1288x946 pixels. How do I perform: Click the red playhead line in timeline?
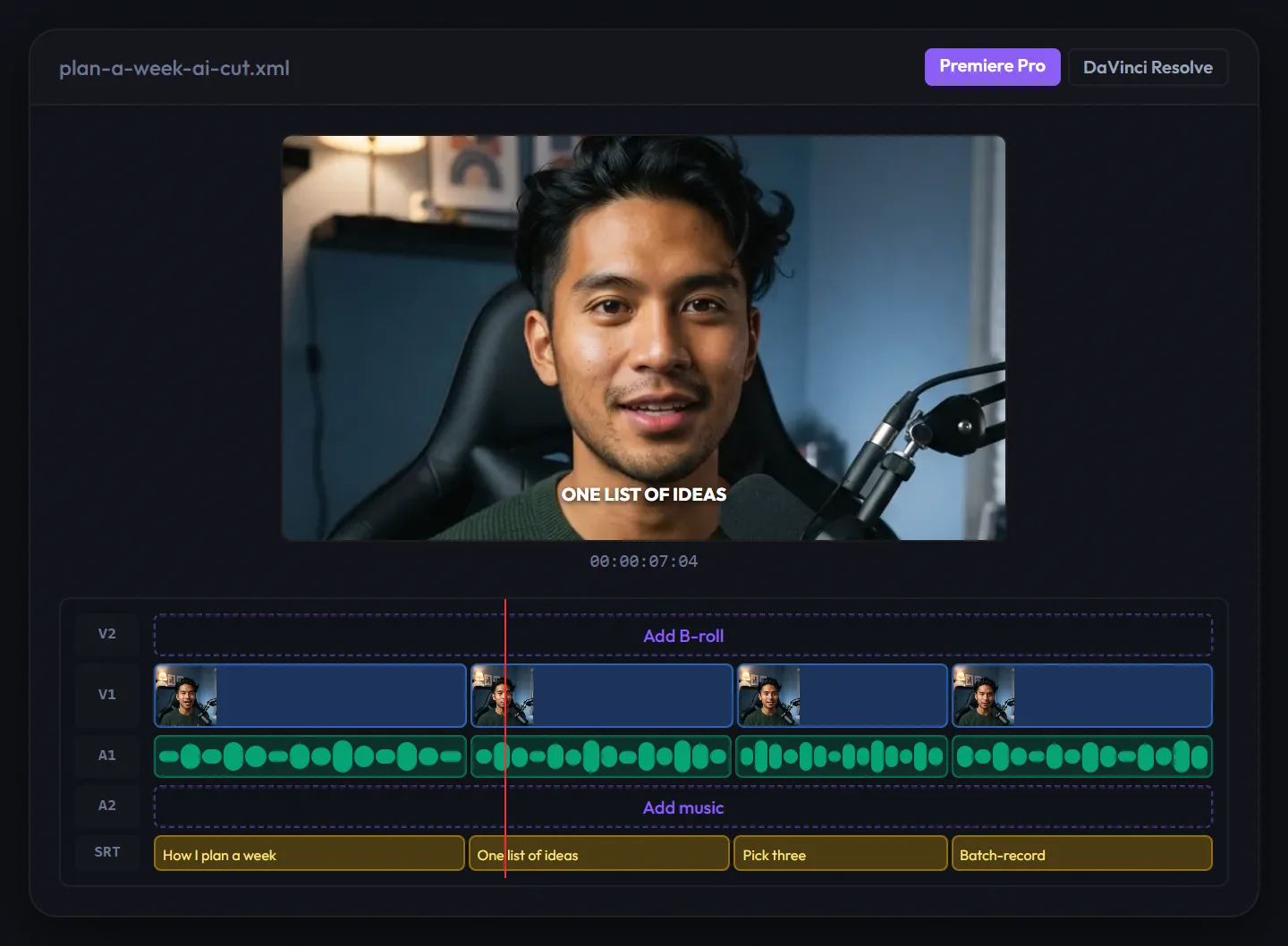click(x=505, y=739)
